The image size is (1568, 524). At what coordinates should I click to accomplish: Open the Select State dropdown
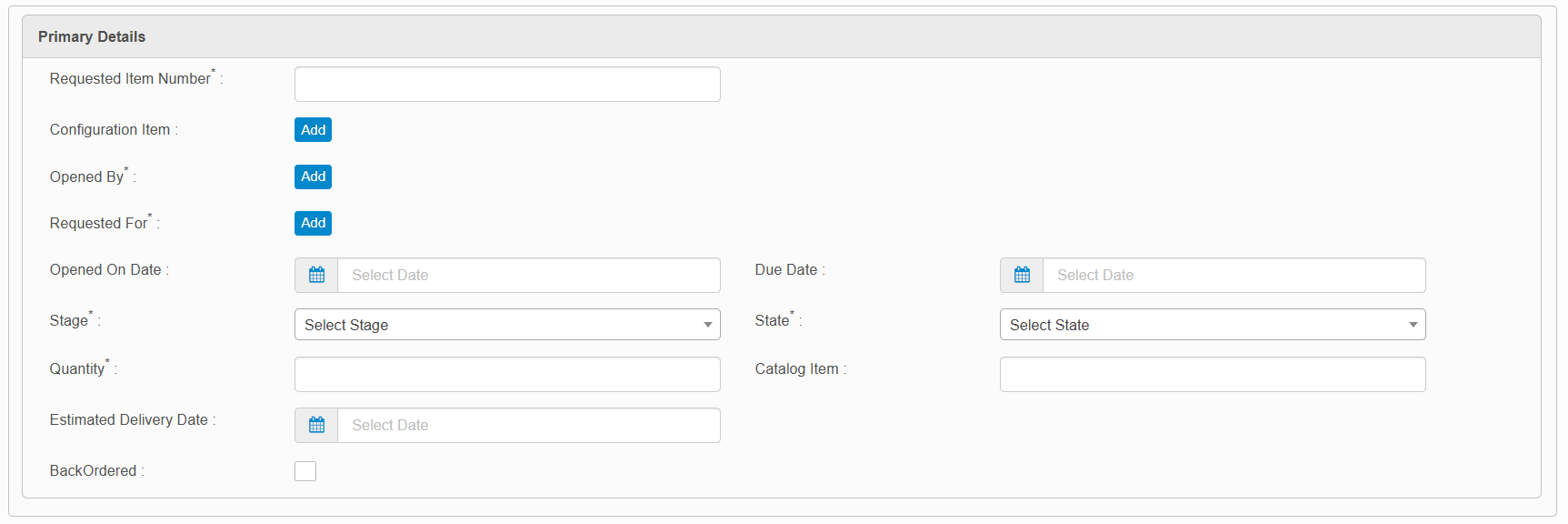[x=1212, y=325]
